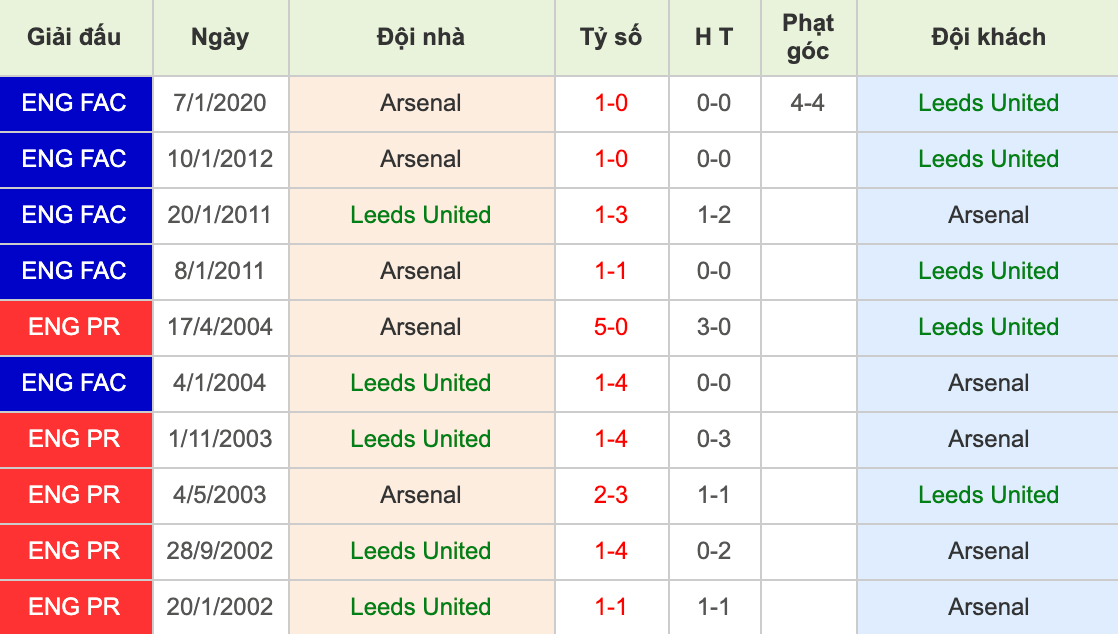Click ENG FAC label on 8/1/2011 row

click(x=74, y=271)
